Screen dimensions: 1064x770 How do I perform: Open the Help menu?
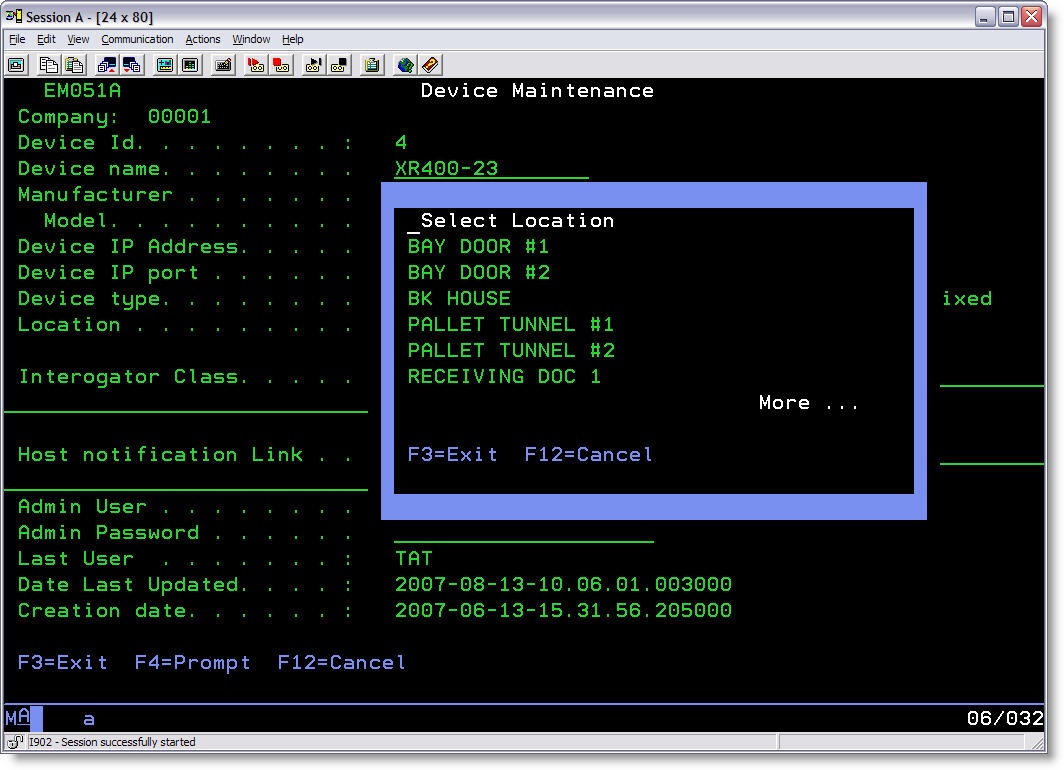tap(292, 39)
